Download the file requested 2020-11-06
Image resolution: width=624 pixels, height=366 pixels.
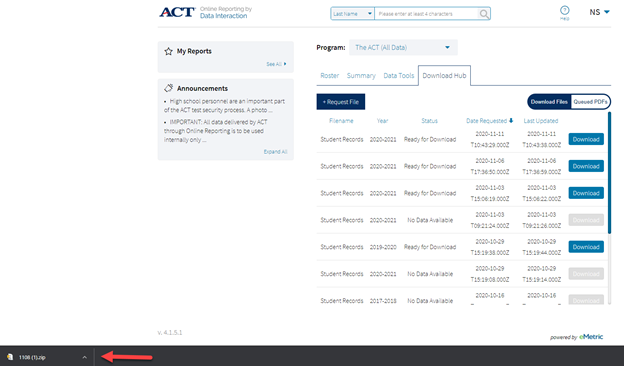tap(586, 166)
